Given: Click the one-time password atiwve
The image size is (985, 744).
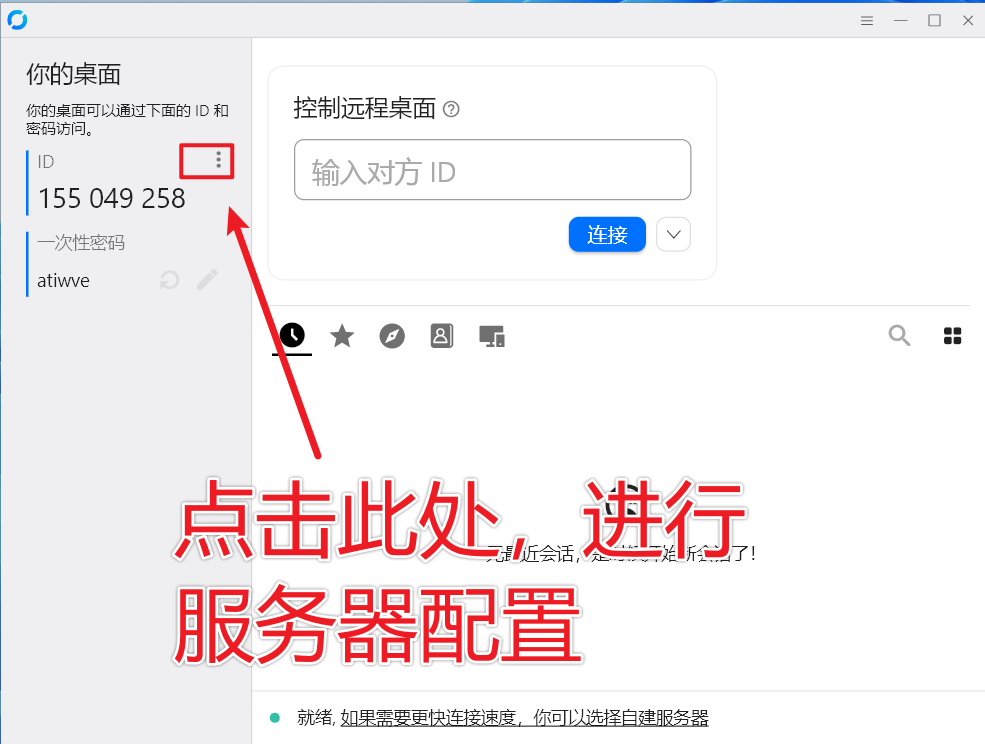Looking at the screenshot, I should point(64,281).
